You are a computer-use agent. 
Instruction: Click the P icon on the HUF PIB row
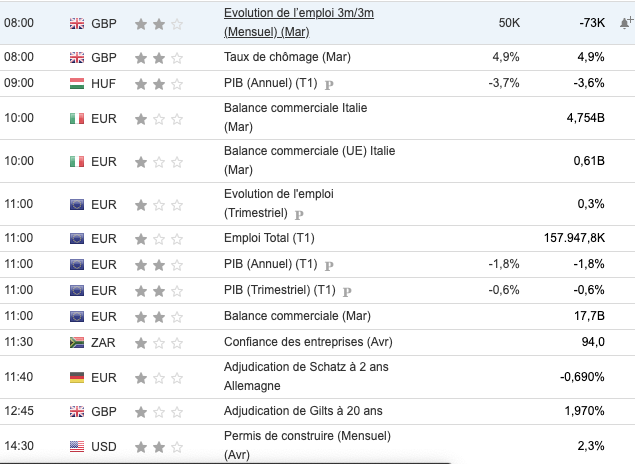(329, 84)
